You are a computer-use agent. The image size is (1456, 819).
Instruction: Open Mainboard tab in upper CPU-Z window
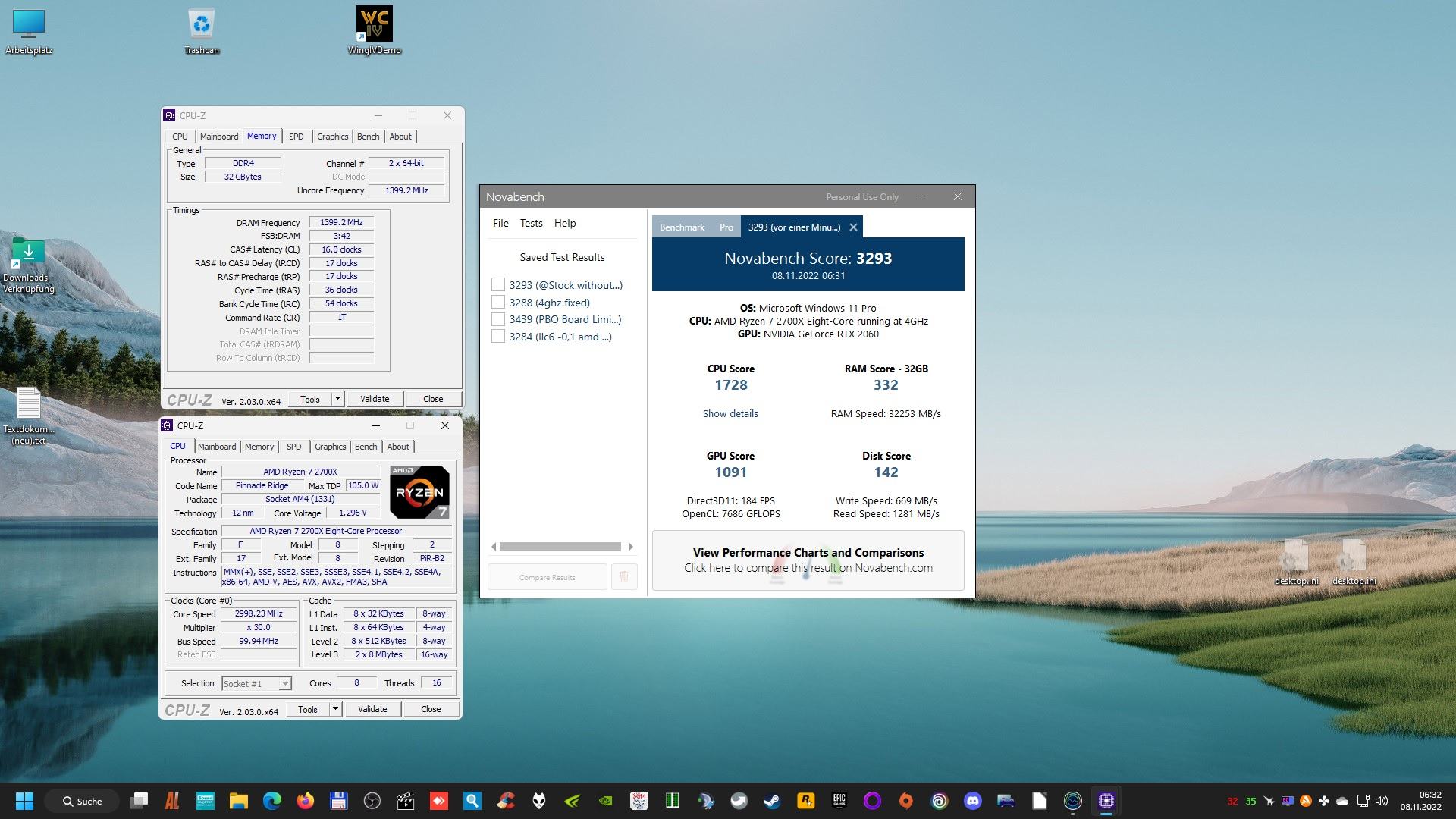click(219, 136)
